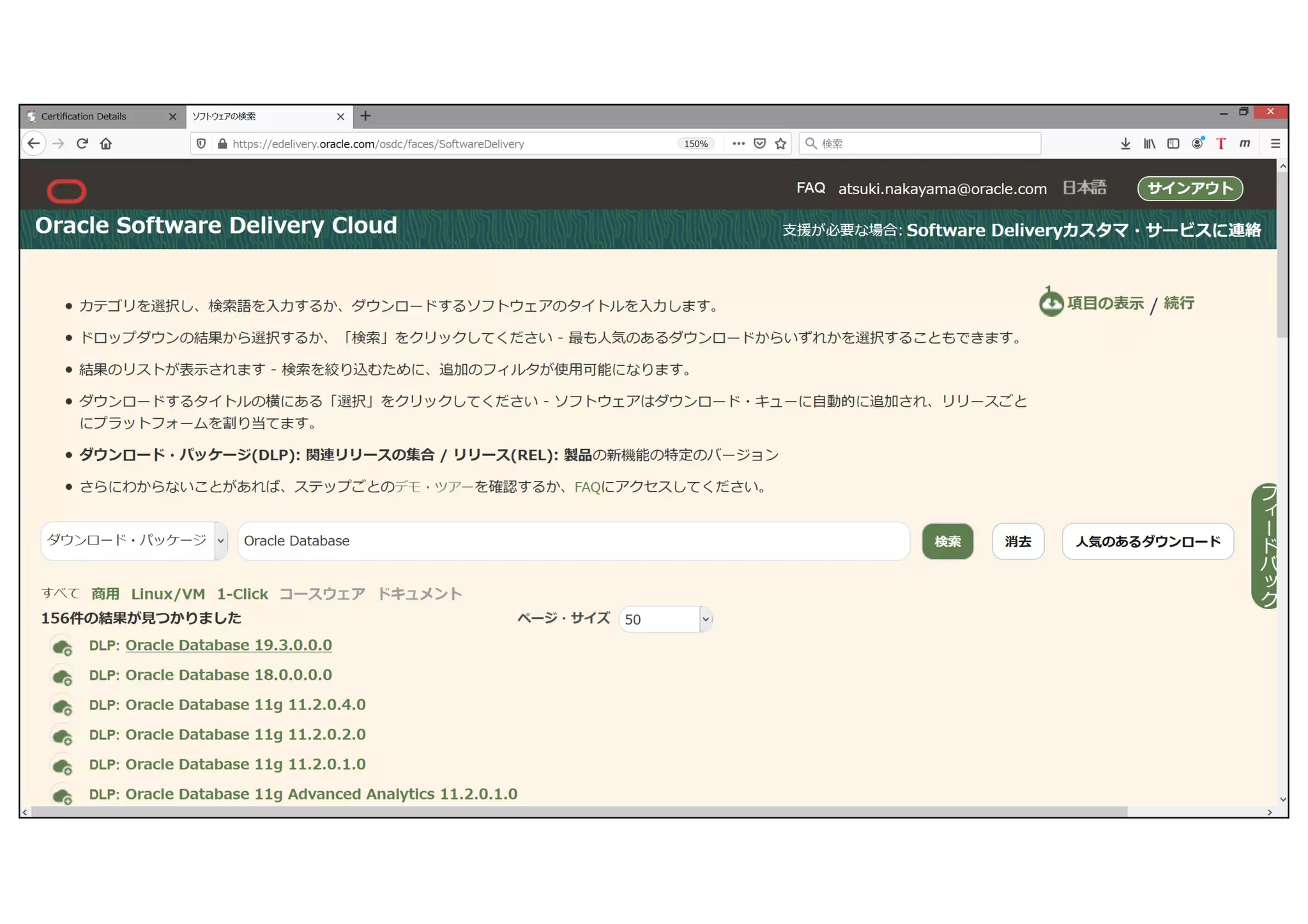Open the フィードバック feedback side tab
The image size is (1308, 924).
[x=1265, y=546]
